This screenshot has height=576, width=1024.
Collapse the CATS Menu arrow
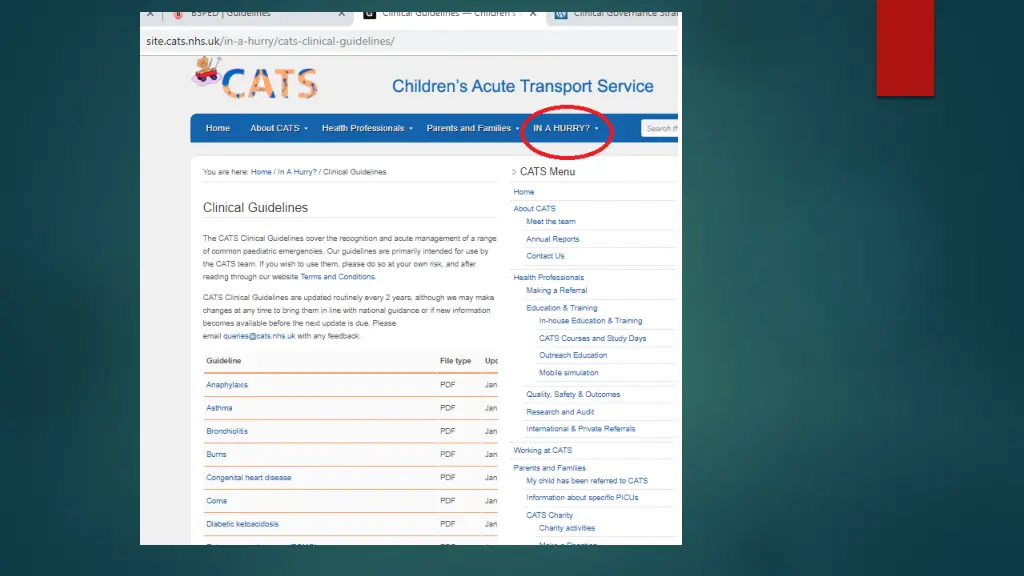514,172
